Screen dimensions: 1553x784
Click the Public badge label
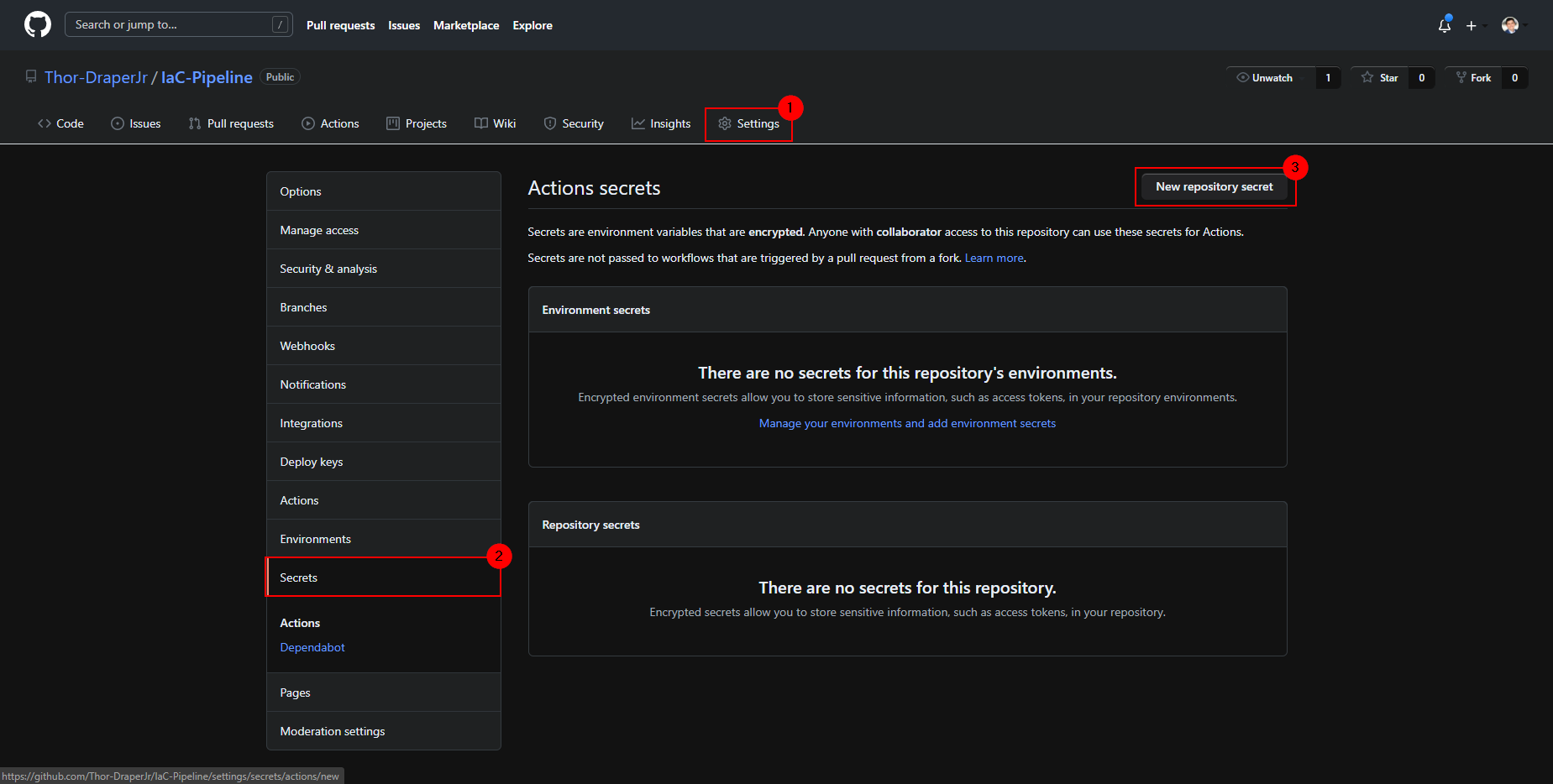point(280,77)
